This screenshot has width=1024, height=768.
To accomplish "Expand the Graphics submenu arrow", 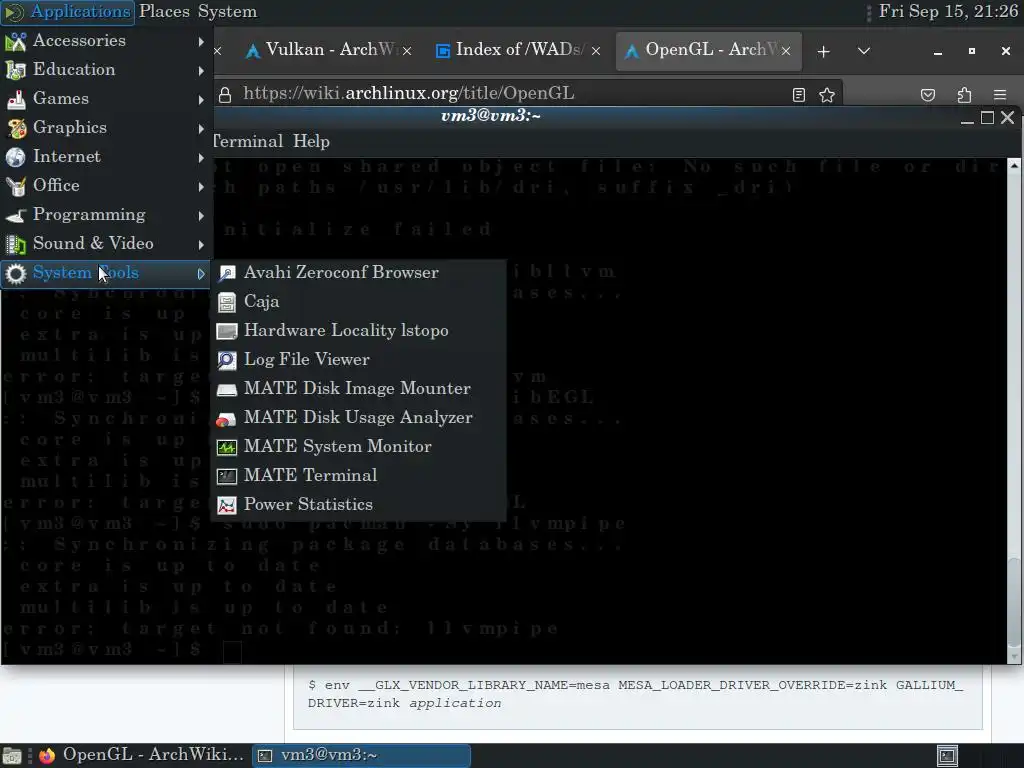I will tap(201, 129).
